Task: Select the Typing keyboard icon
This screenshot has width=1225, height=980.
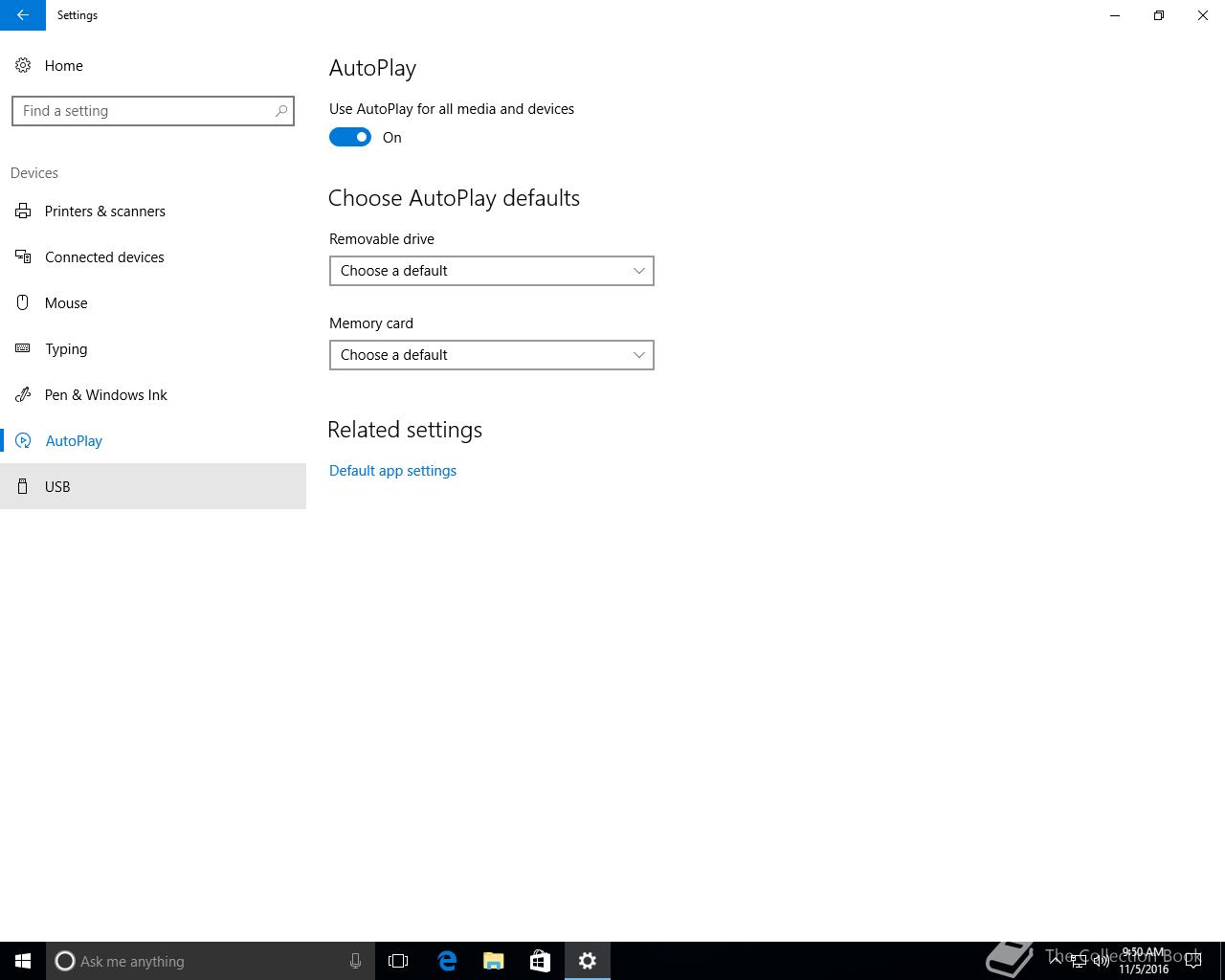Action: (23, 348)
